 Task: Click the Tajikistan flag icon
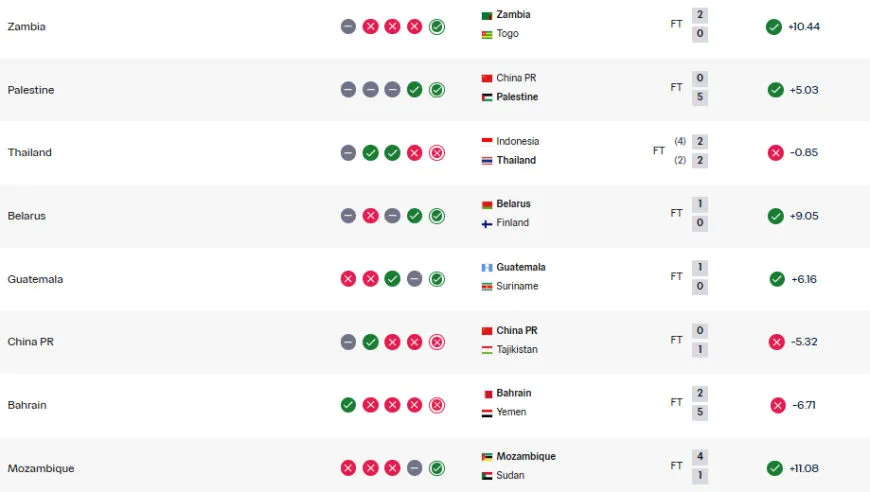click(487, 350)
